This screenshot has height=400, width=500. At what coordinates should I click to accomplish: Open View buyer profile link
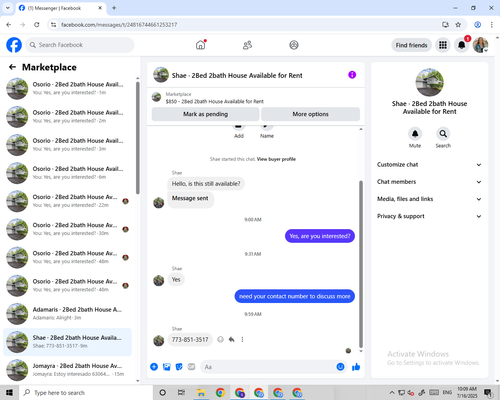click(276, 159)
